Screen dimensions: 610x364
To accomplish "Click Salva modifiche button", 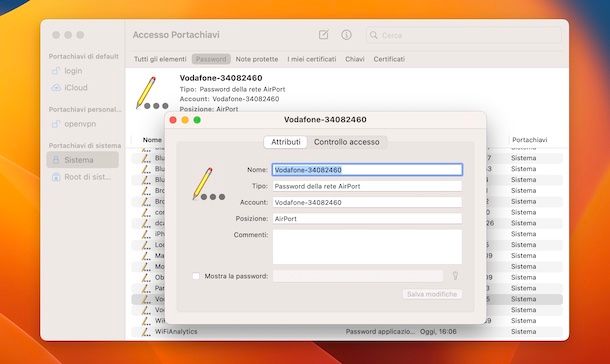I will (432, 294).
